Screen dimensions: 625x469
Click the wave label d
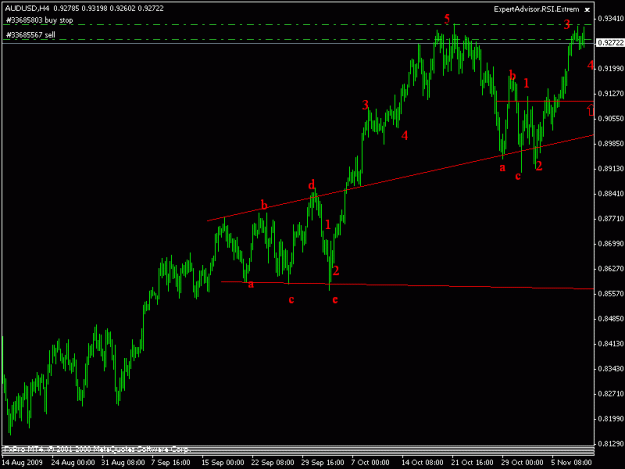(311, 184)
